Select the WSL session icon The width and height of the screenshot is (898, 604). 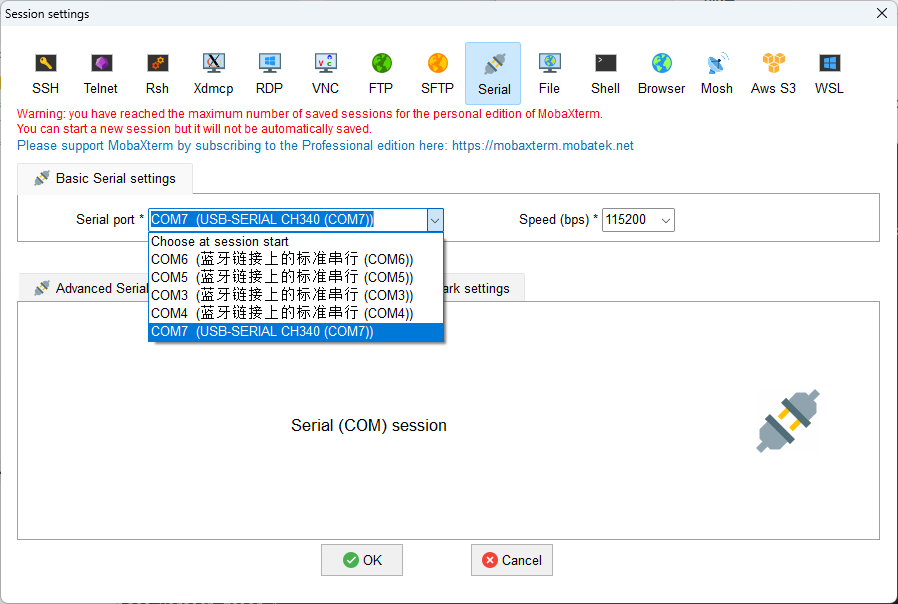829,73
